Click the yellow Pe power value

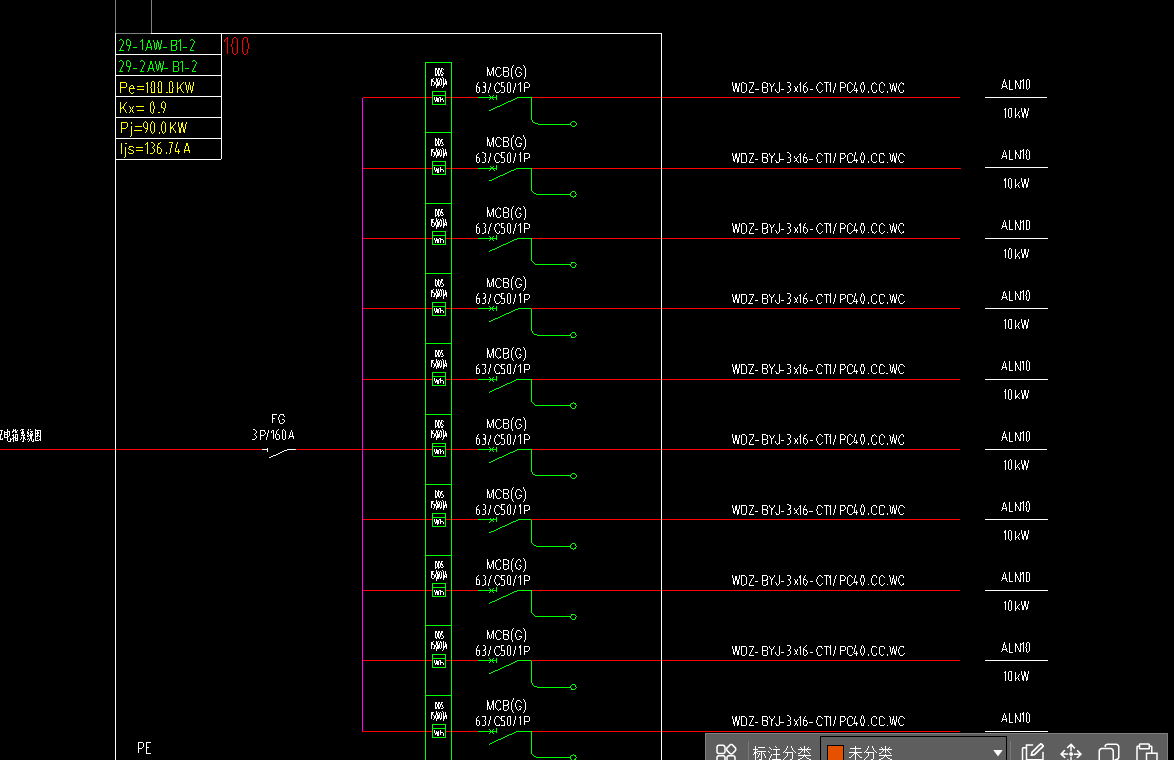pos(156,88)
